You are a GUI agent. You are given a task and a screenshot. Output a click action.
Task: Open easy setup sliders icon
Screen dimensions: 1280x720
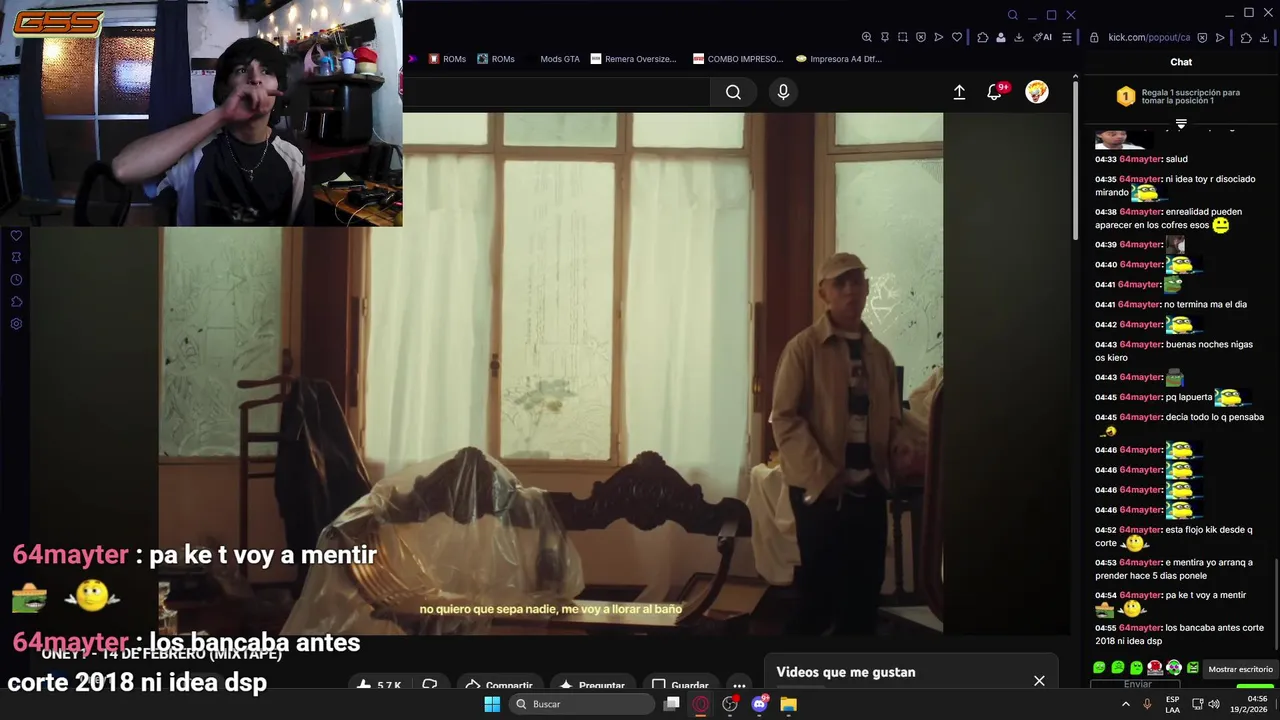point(1067,37)
